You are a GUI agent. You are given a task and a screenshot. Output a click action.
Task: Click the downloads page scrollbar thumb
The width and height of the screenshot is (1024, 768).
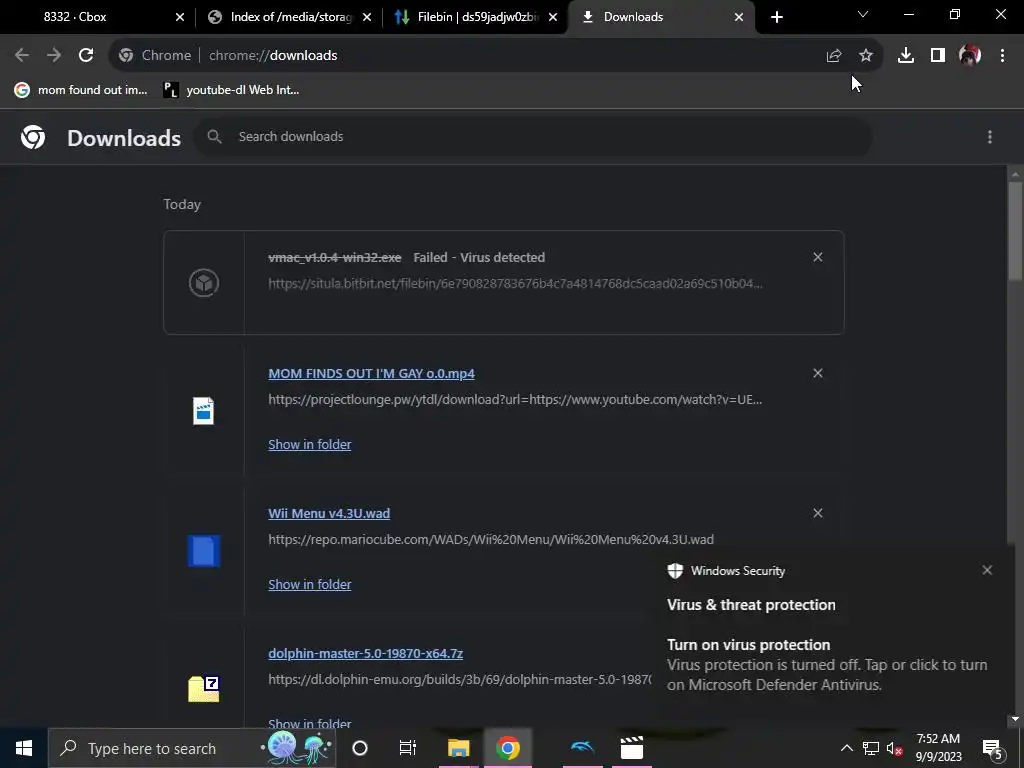[1015, 232]
